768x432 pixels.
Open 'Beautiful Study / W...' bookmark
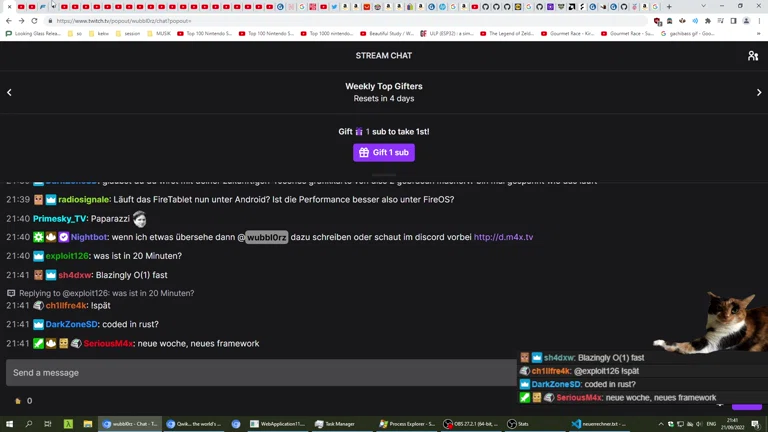[x=387, y=34]
